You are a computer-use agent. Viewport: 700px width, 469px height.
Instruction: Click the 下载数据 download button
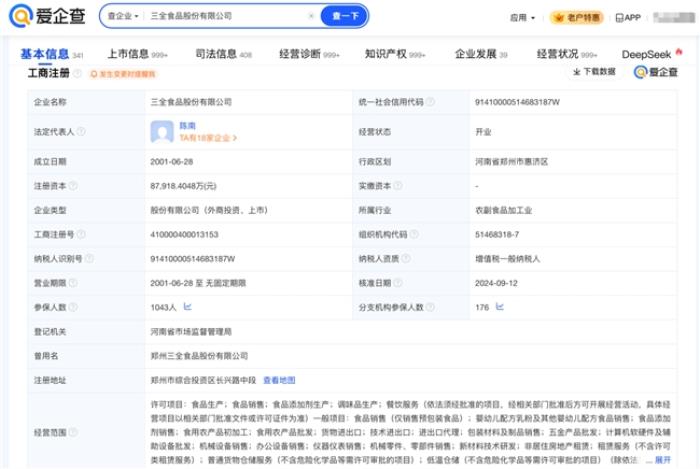pyautogui.click(x=594, y=72)
